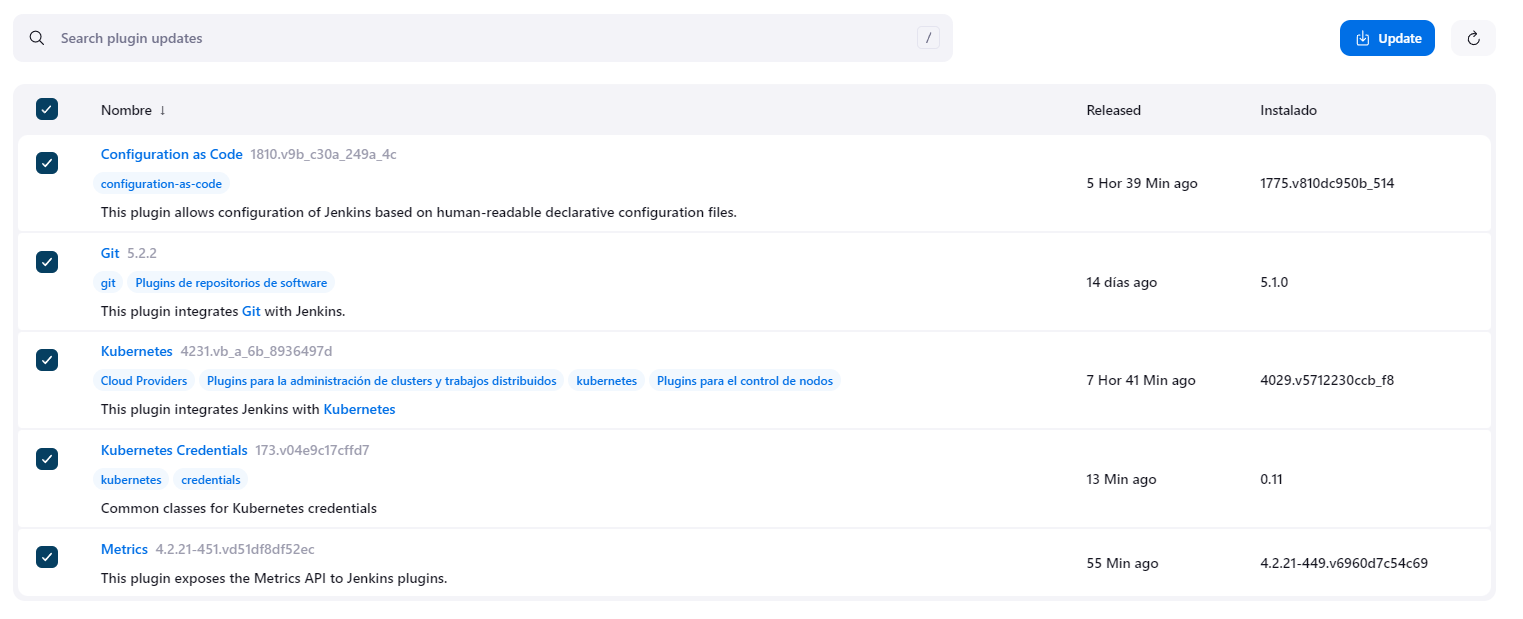Select the kubernetes tag in Kubernetes row
Image resolution: width=1523 pixels, height=619 pixels.
point(607,381)
